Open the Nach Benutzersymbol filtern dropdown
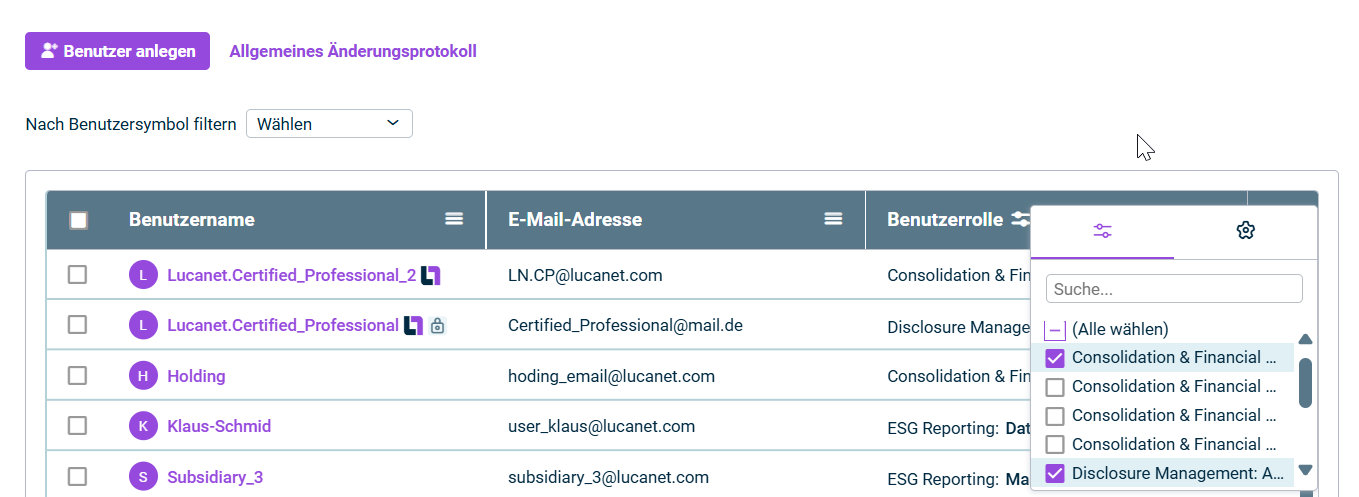1359x497 pixels. click(x=329, y=124)
